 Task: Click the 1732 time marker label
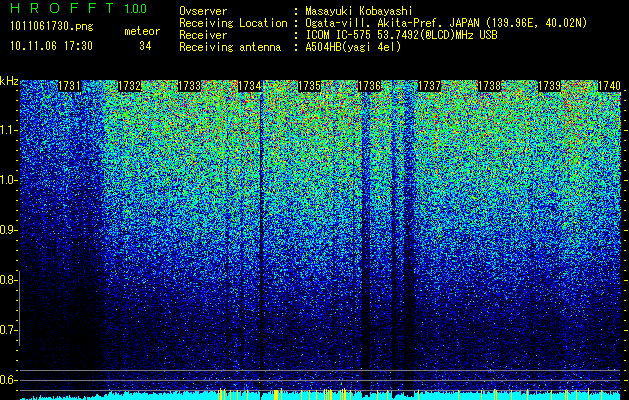(129, 86)
